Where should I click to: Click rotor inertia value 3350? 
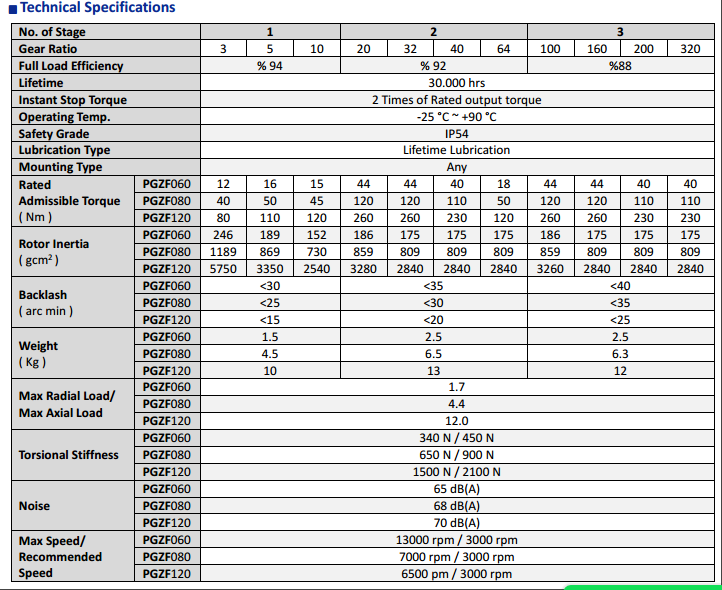270,269
